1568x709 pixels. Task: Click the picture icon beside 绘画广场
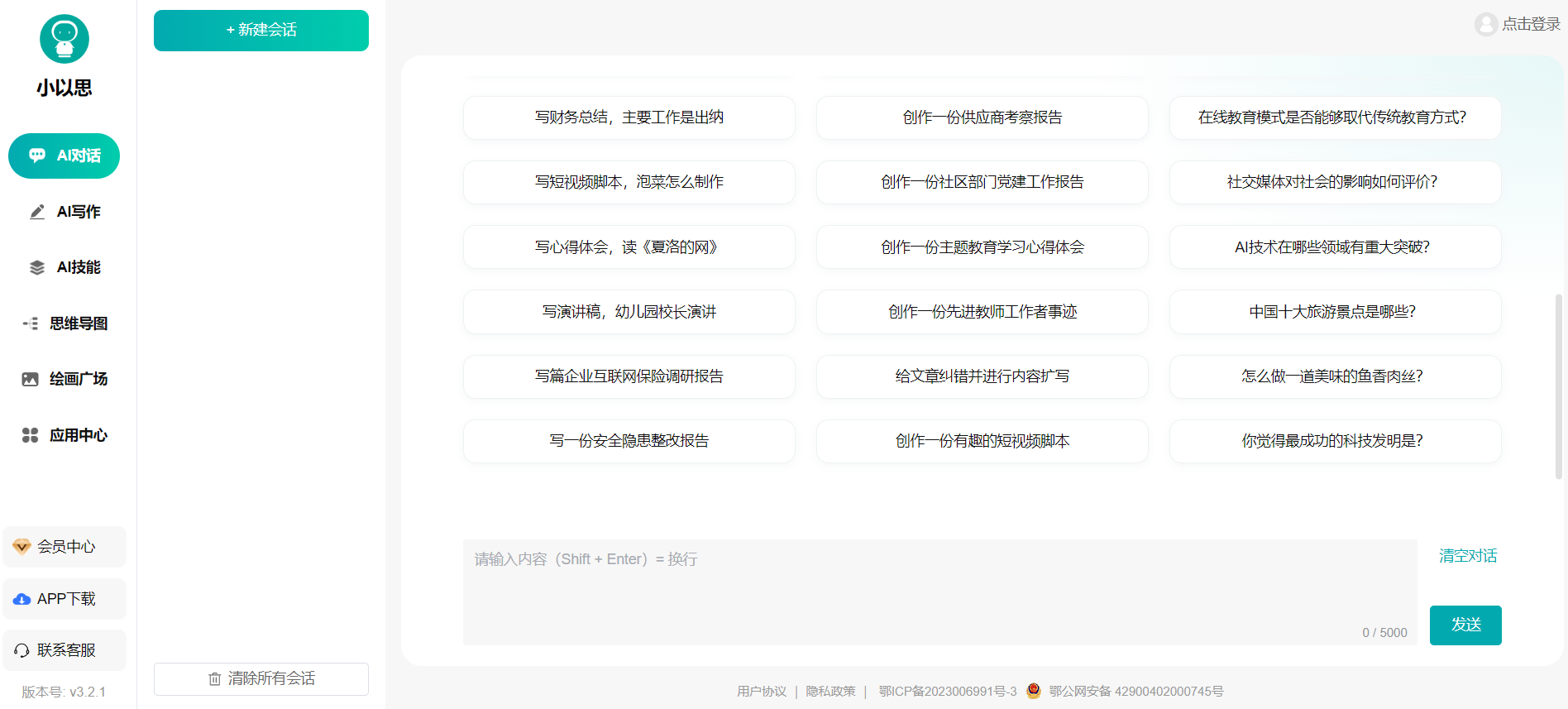[31, 379]
